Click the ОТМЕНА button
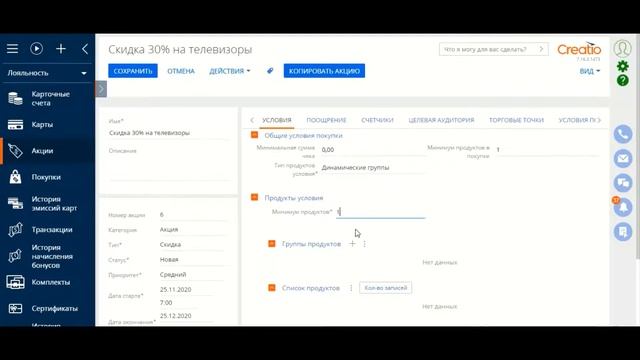The image size is (640, 360). (x=181, y=71)
